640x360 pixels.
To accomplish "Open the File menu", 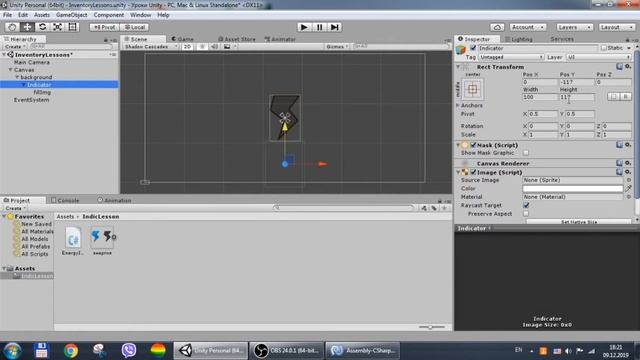I will click(x=7, y=15).
